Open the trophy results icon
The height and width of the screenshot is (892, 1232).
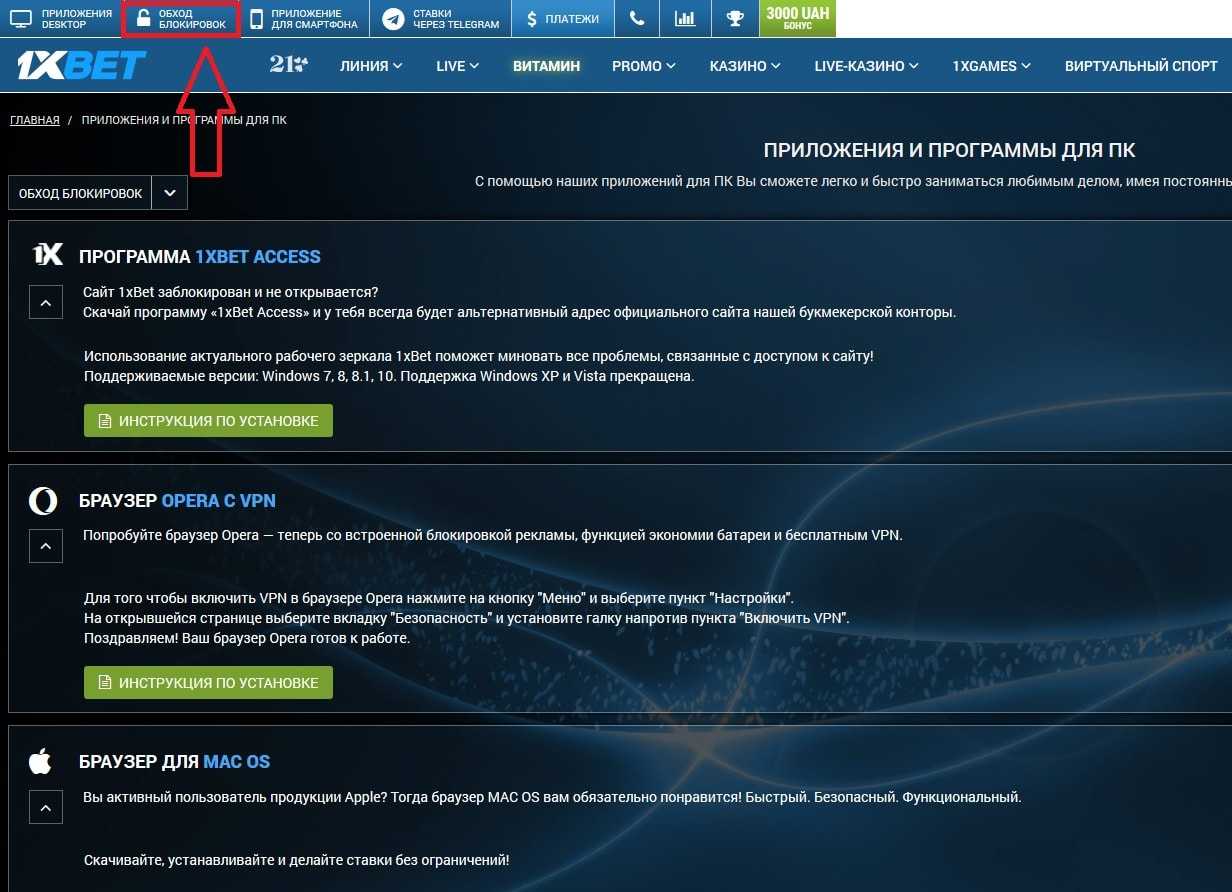[x=735, y=19]
